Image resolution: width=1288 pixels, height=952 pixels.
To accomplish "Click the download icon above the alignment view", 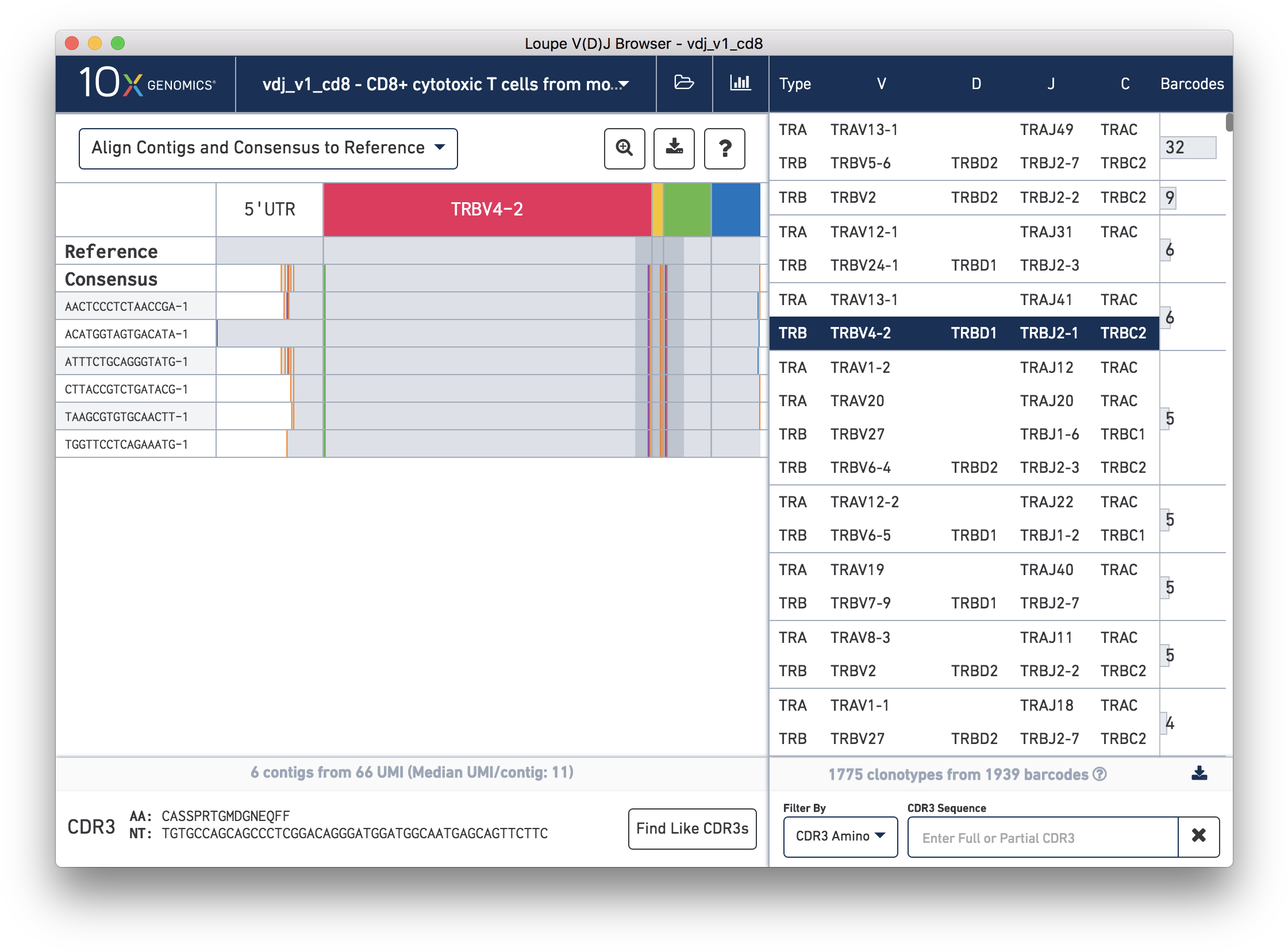I will tap(674, 149).
